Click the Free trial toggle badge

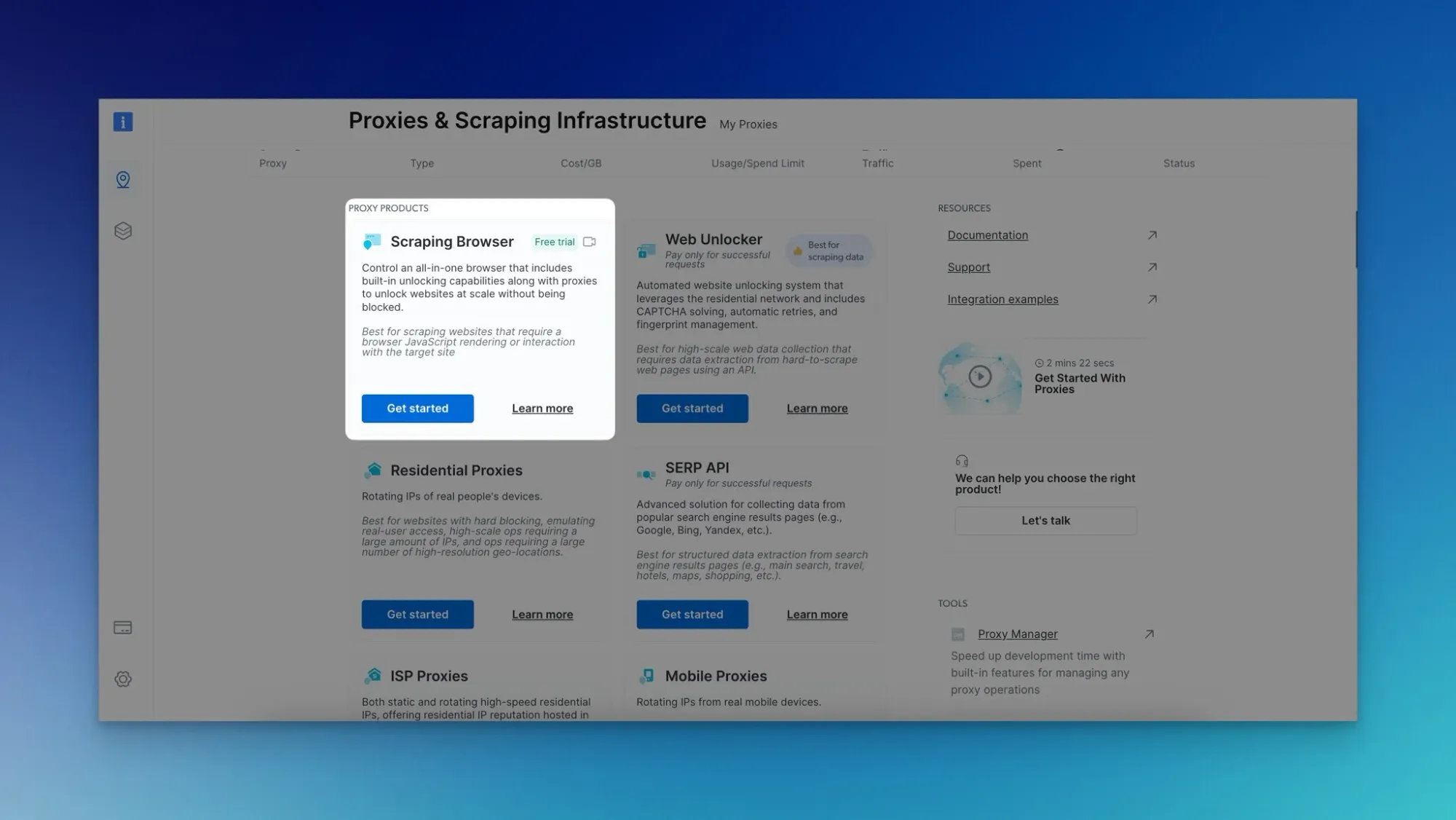pyautogui.click(x=554, y=241)
